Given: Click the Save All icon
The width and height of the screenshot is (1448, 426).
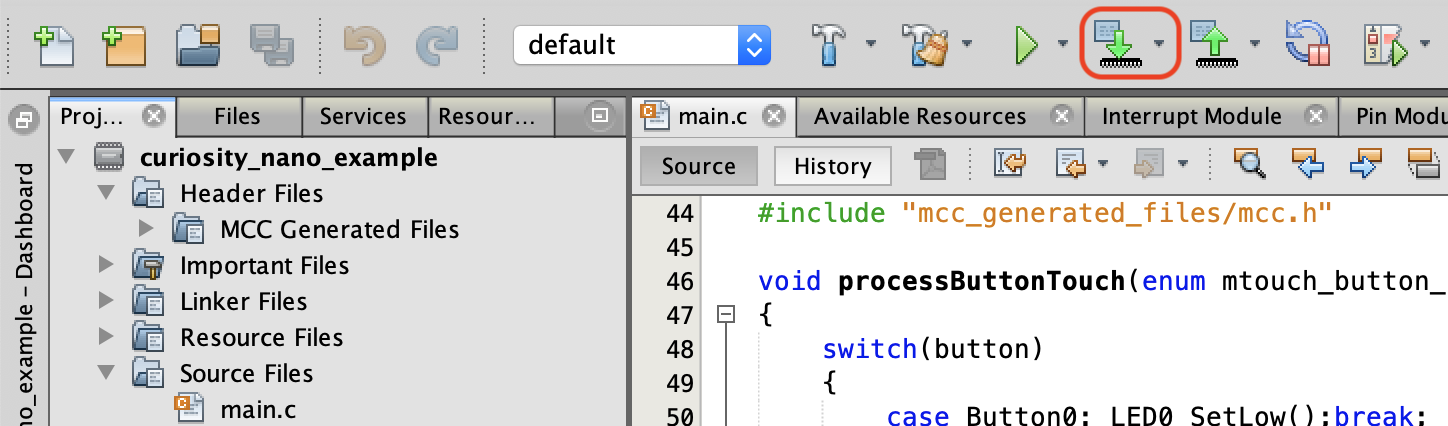Looking at the screenshot, I should tap(270, 45).
